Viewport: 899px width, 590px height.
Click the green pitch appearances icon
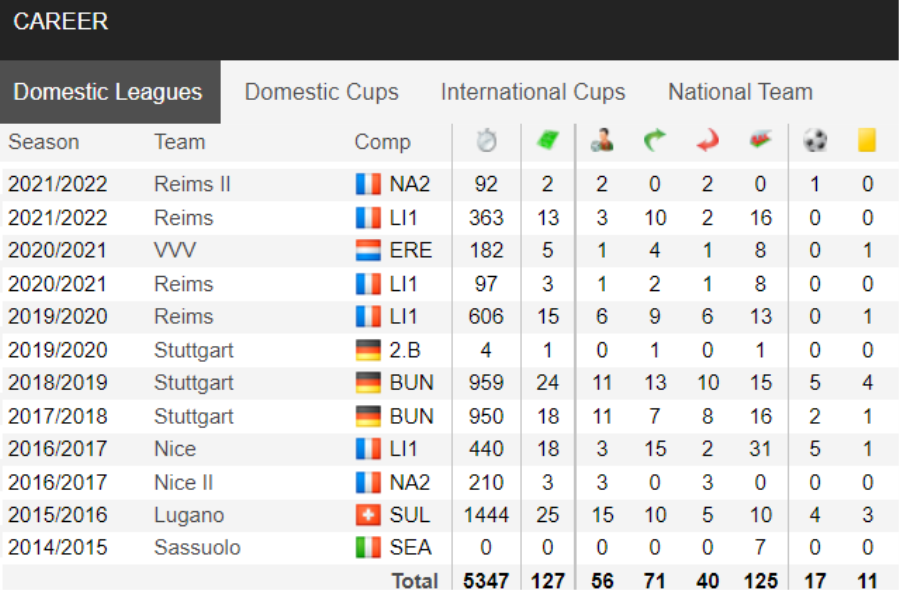548,140
